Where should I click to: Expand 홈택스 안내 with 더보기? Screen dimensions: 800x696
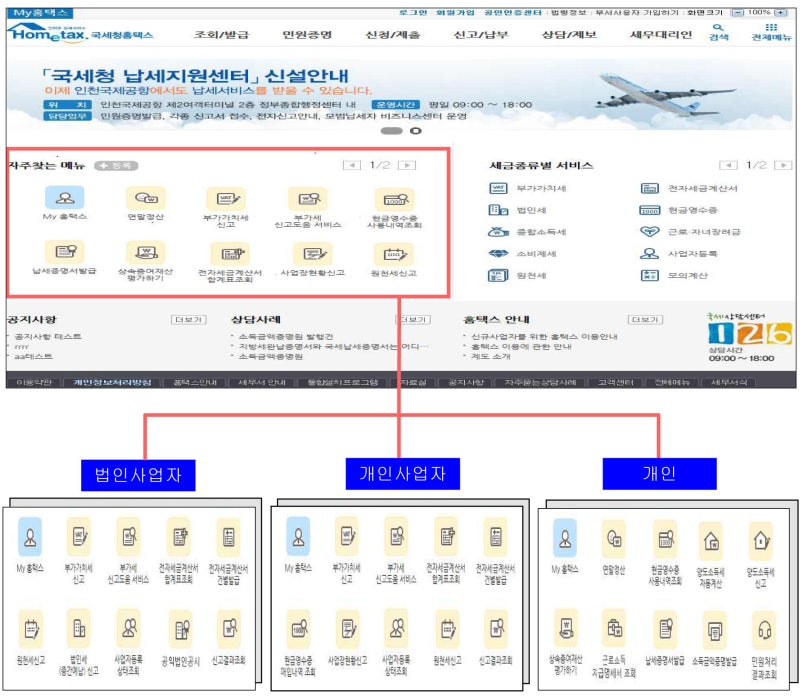[x=645, y=319]
